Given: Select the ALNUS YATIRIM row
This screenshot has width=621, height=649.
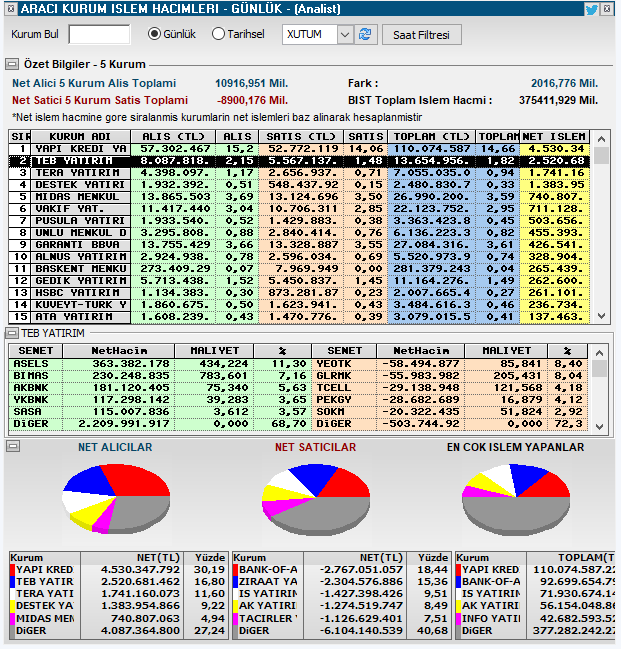Looking at the screenshot, I should tap(298, 257).
